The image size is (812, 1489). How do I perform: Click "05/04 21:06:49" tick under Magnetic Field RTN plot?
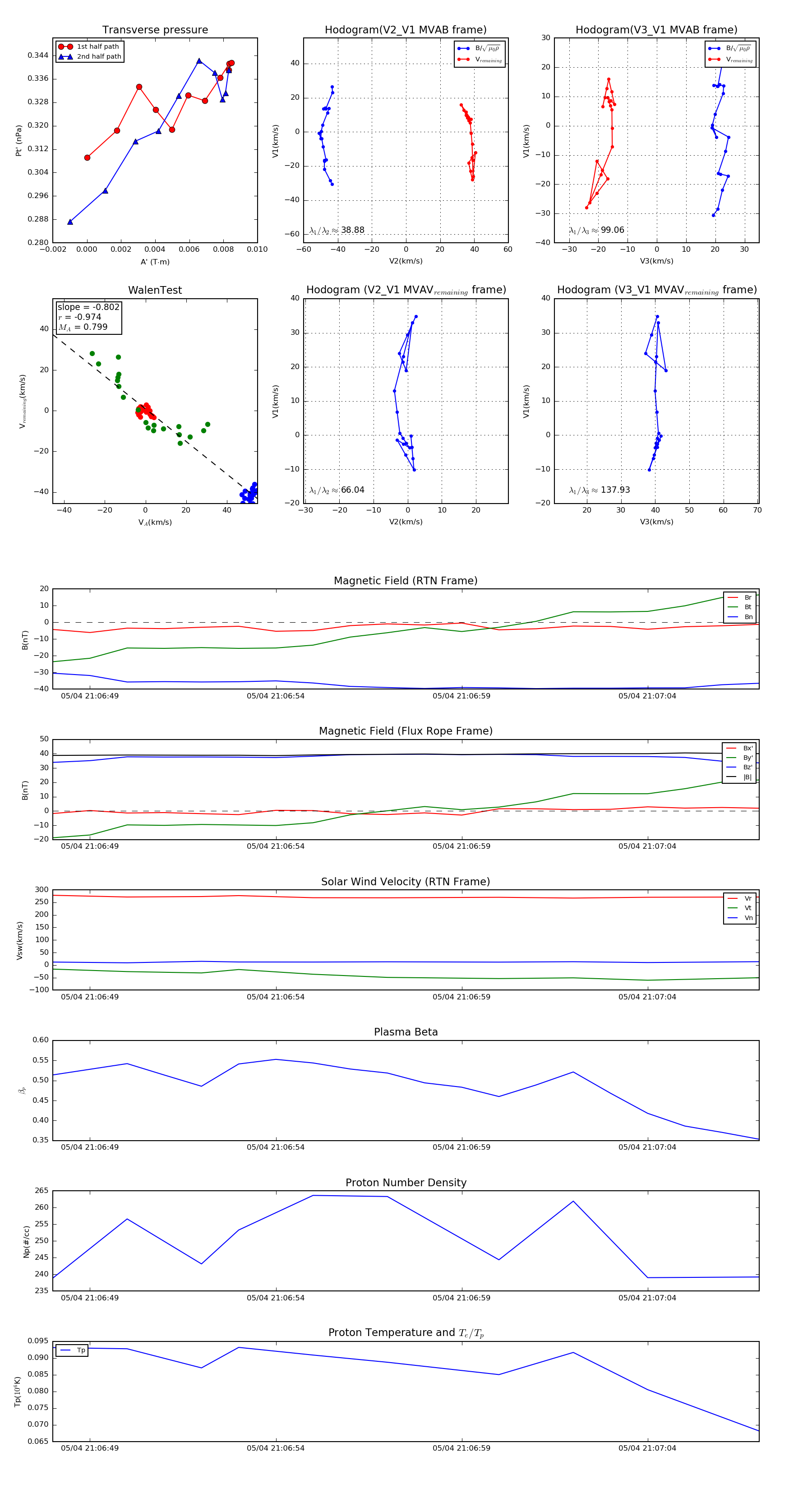(90, 696)
